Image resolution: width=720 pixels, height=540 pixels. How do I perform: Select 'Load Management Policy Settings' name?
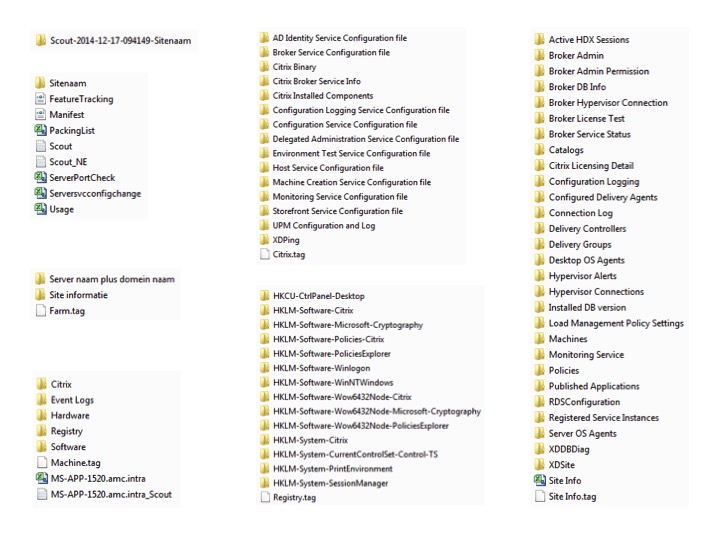pos(616,323)
